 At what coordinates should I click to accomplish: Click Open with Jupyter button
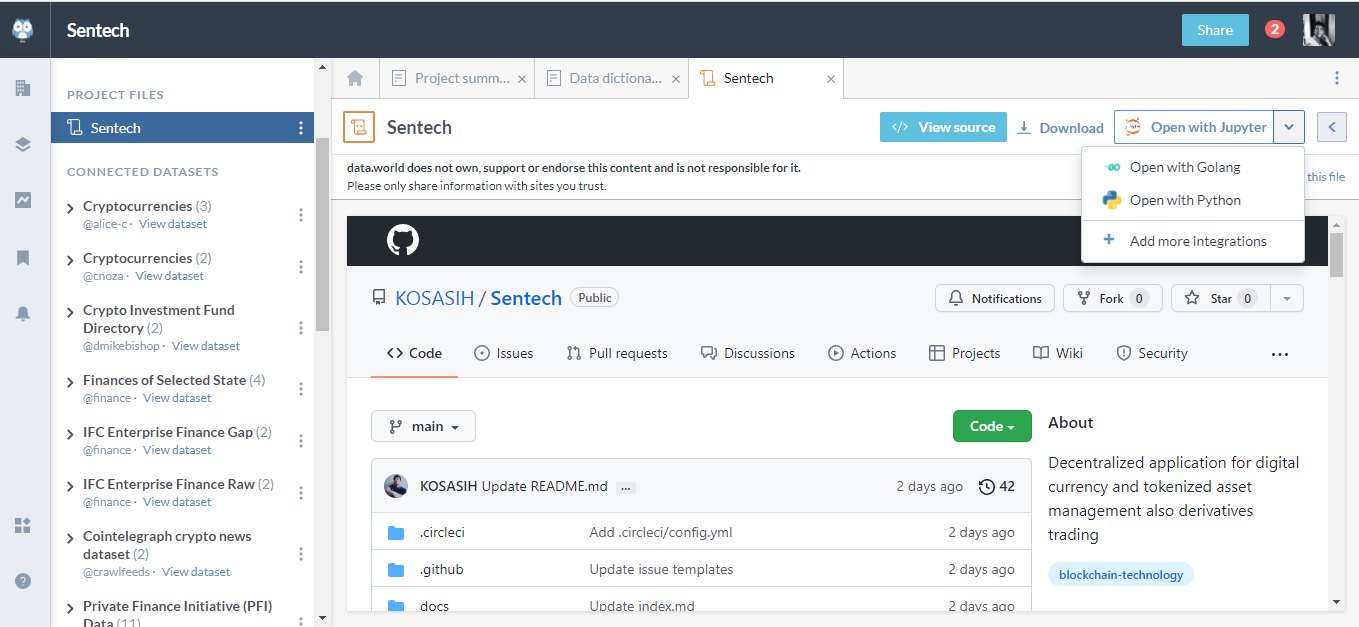coord(1195,127)
